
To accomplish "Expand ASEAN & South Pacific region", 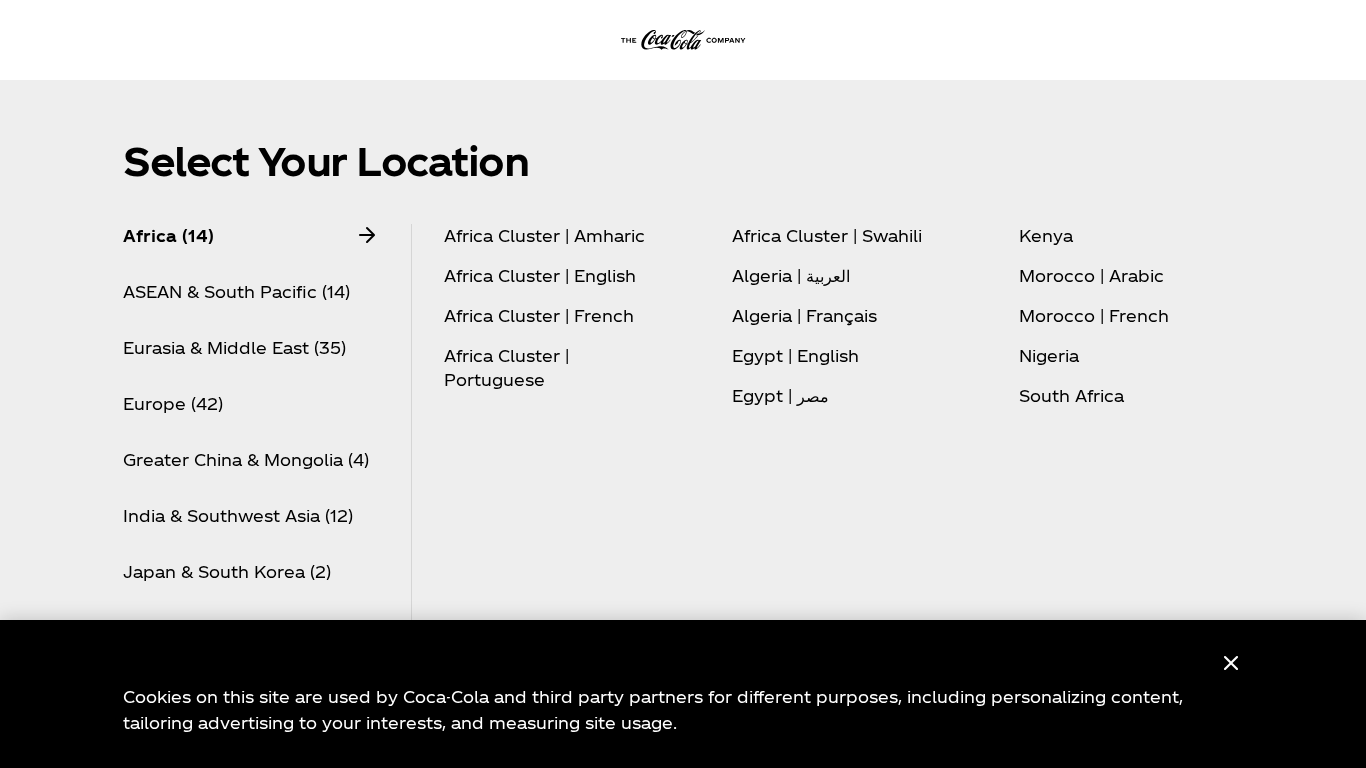I will [236, 293].
